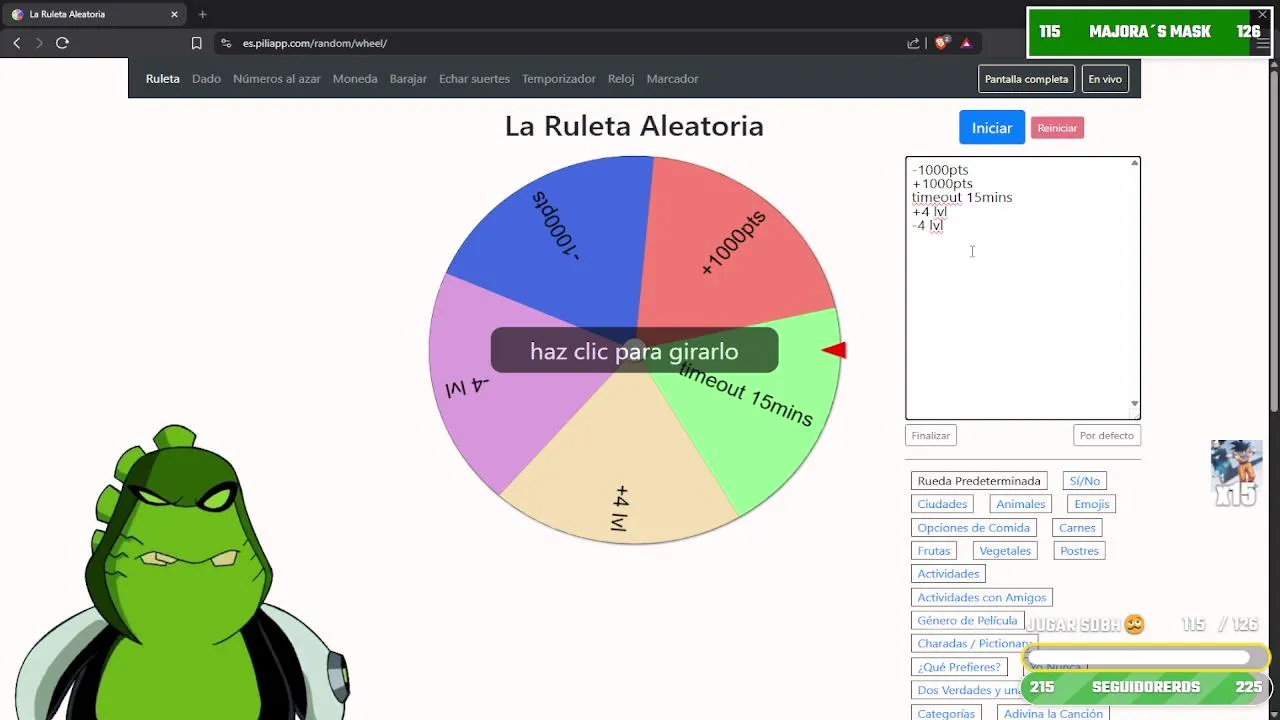
Task: Select the Postres preset
Action: (1079, 551)
